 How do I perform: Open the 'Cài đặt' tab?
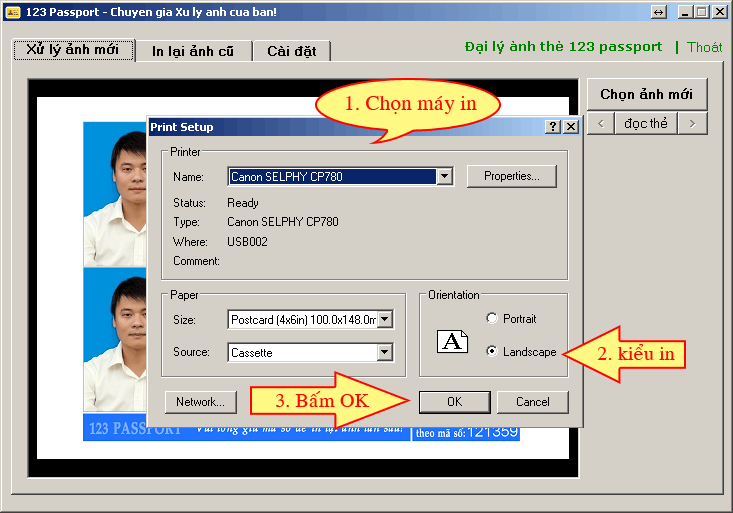click(x=291, y=51)
